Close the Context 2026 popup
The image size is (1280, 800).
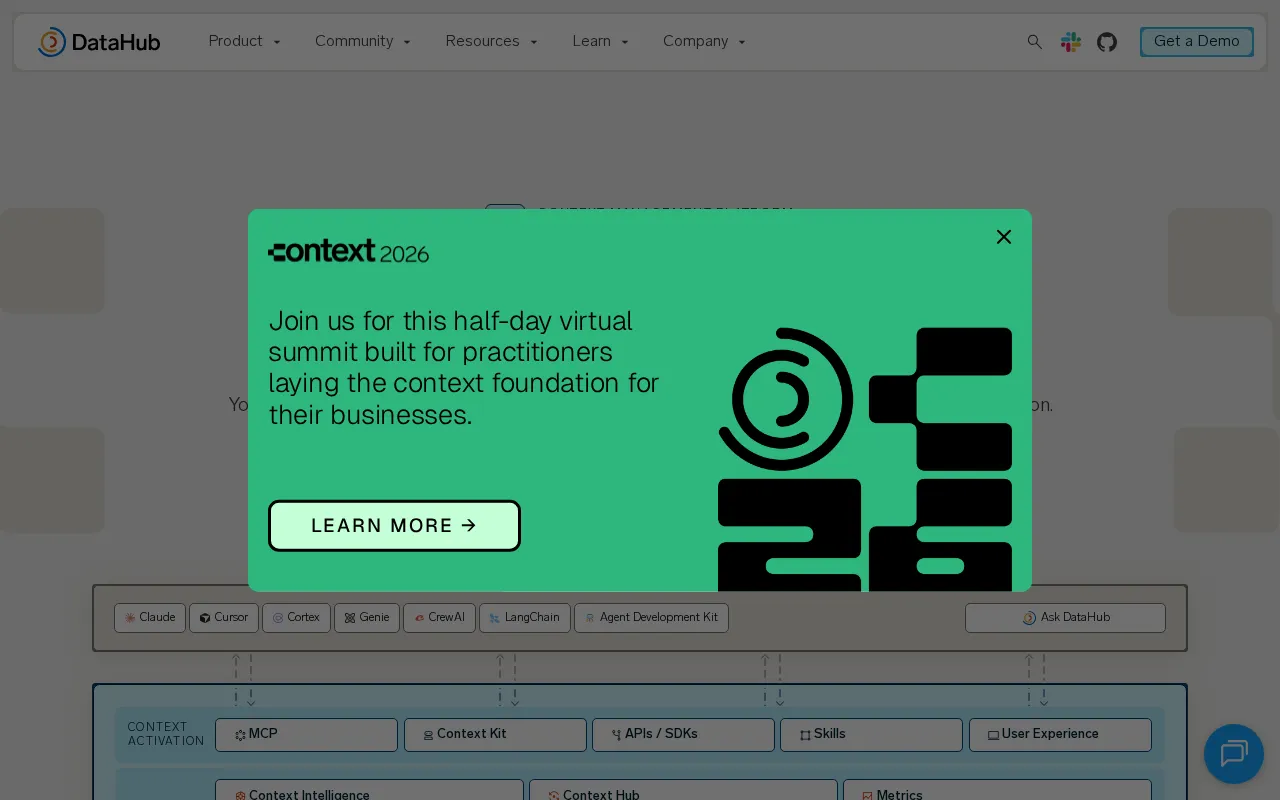point(1004,237)
